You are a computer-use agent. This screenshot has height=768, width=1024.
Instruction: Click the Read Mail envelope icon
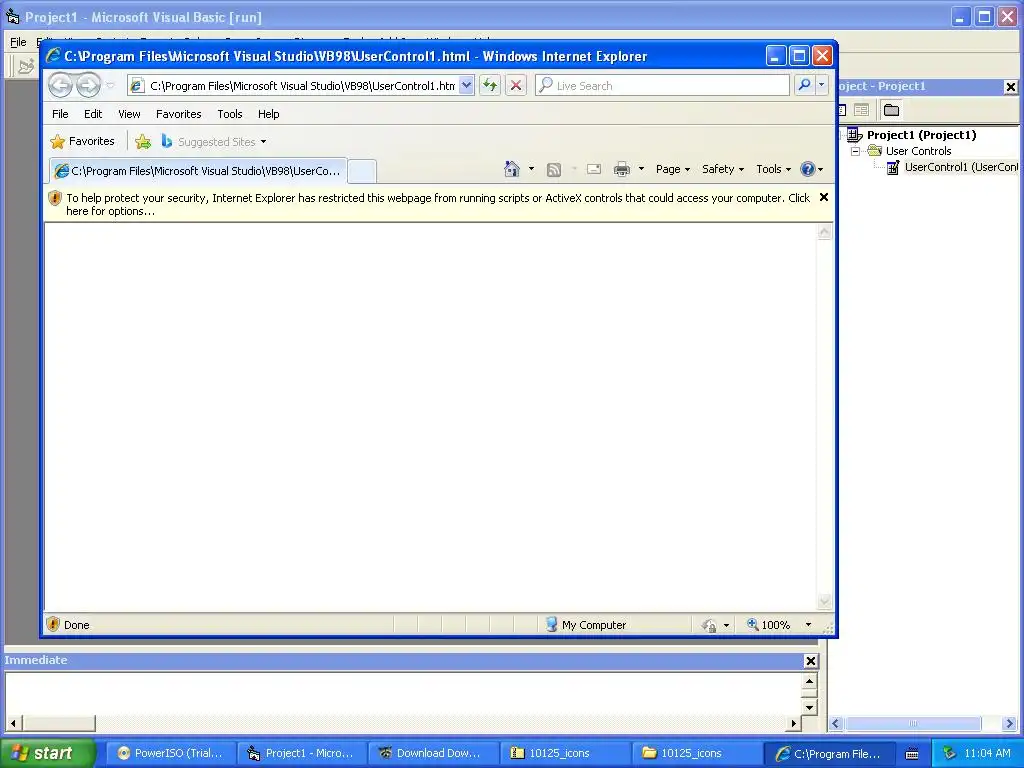click(x=594, y=169)
